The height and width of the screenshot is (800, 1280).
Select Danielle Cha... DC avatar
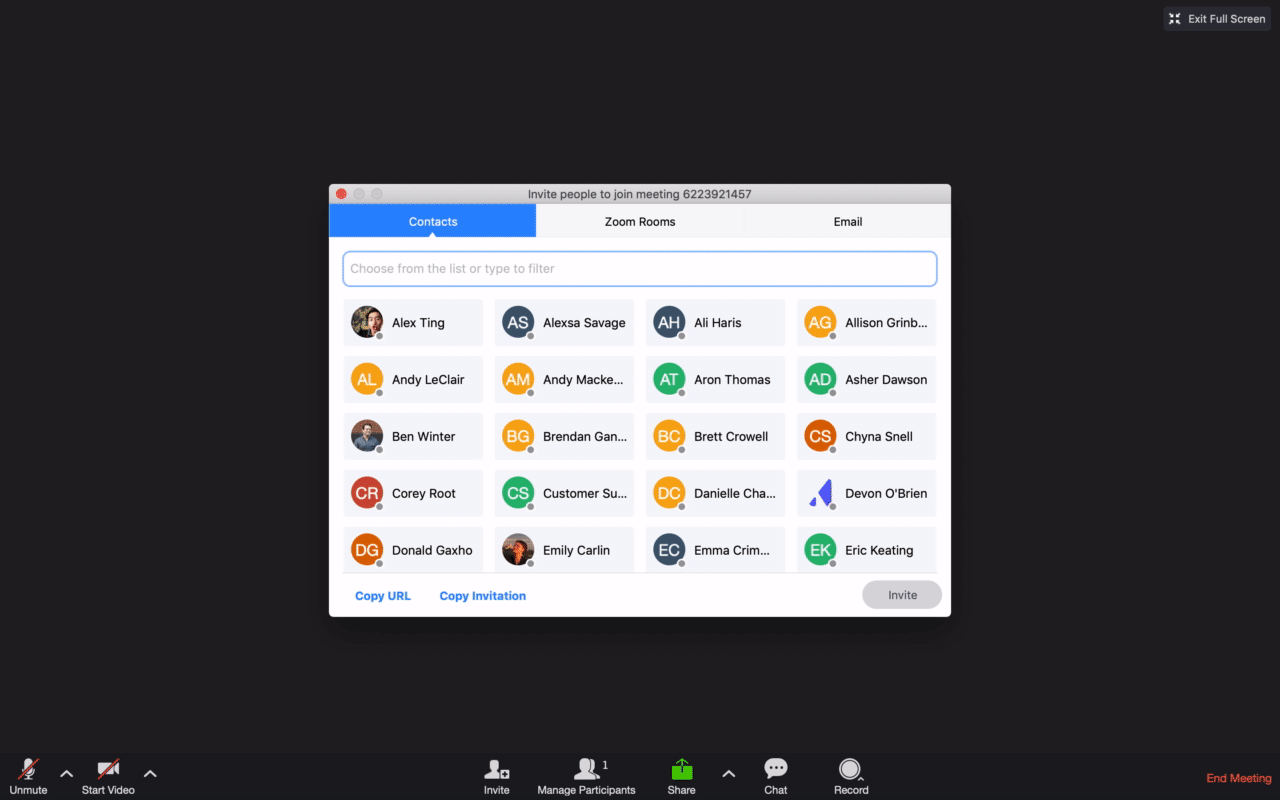coord(669,493)
